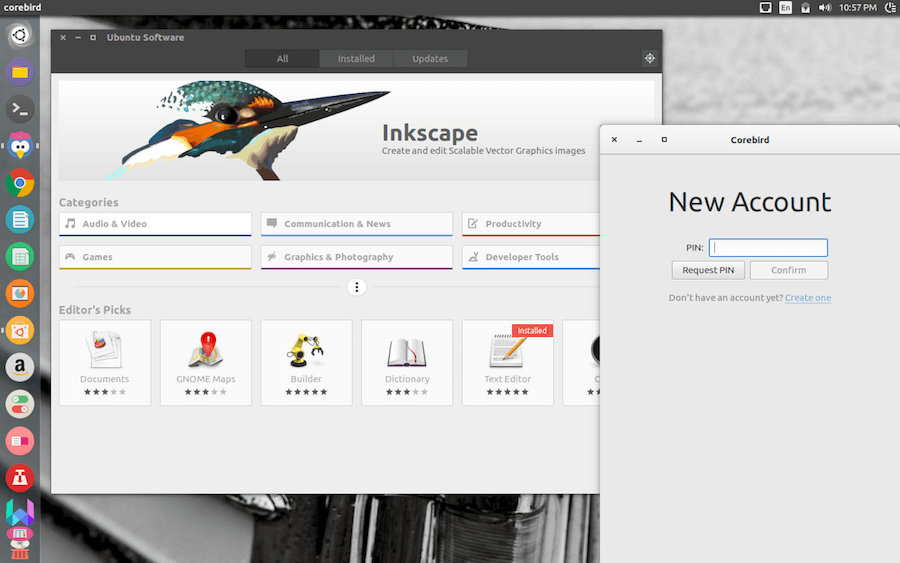This screenshot has width=900, height=563.
Task: Click the top panel battery indicator
Action: pyautogui.click(x=805, y=7)
